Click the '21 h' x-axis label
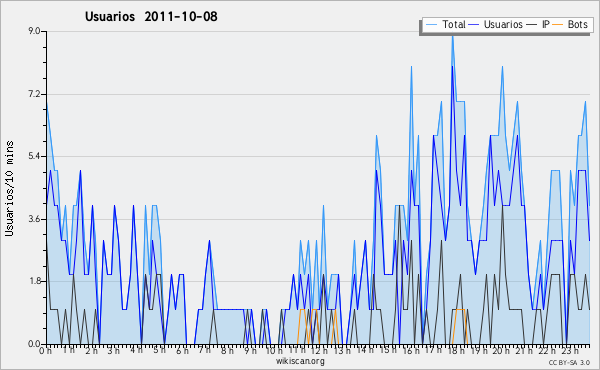This screenshot has height=370, width=600. [523, 350]
